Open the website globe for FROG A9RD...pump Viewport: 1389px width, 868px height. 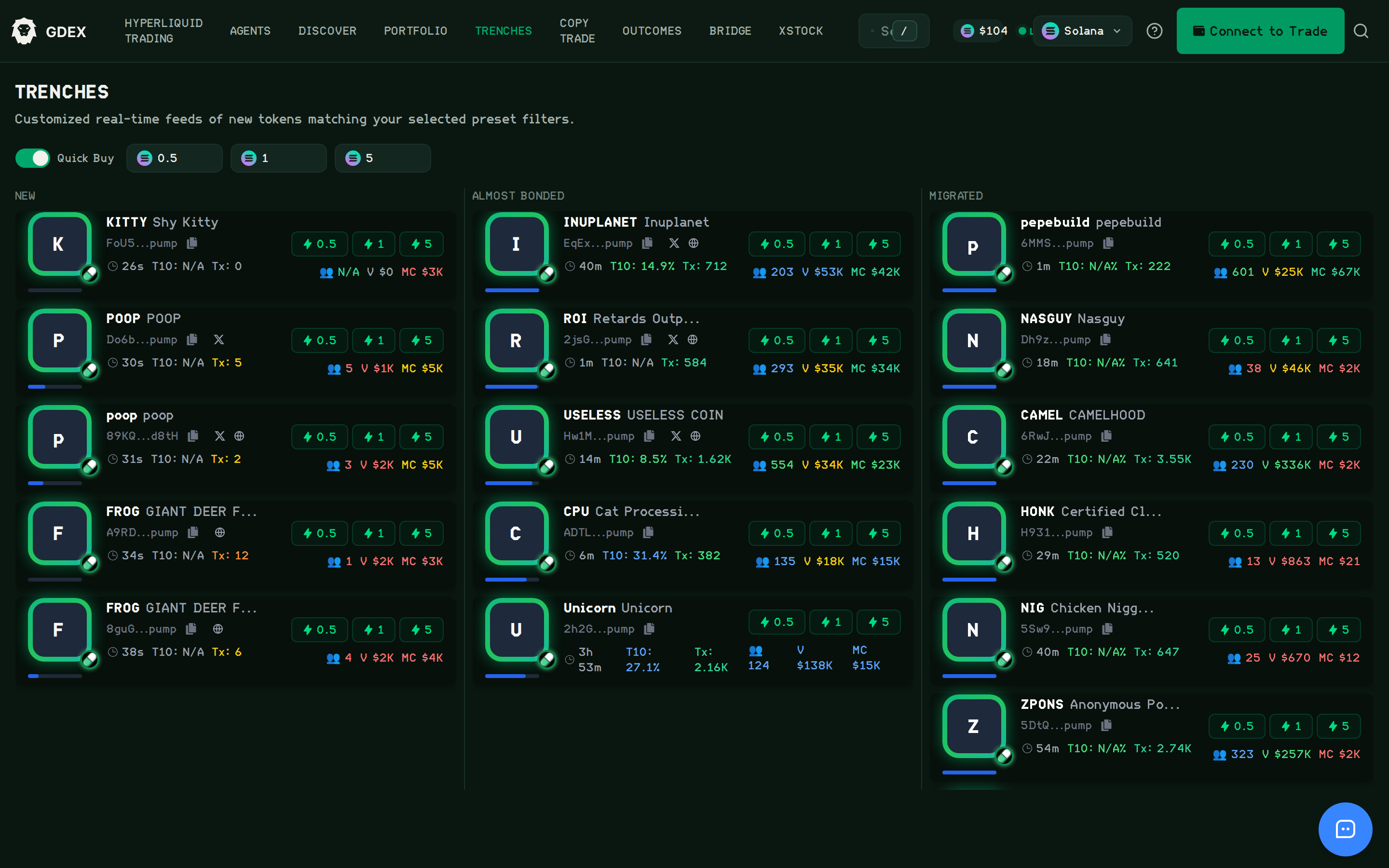click(x=220, y=533)
